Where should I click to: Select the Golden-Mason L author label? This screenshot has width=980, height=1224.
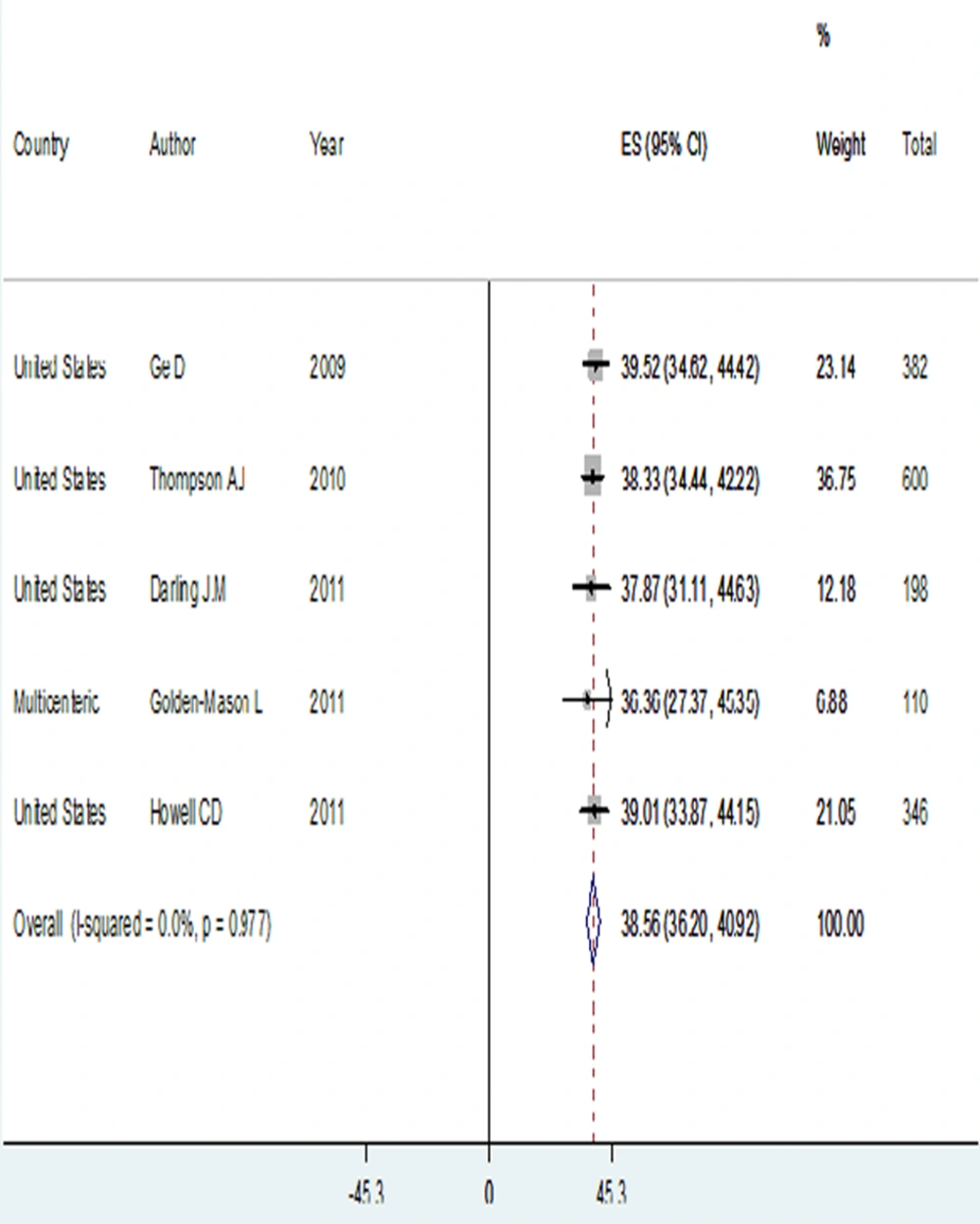206,703
